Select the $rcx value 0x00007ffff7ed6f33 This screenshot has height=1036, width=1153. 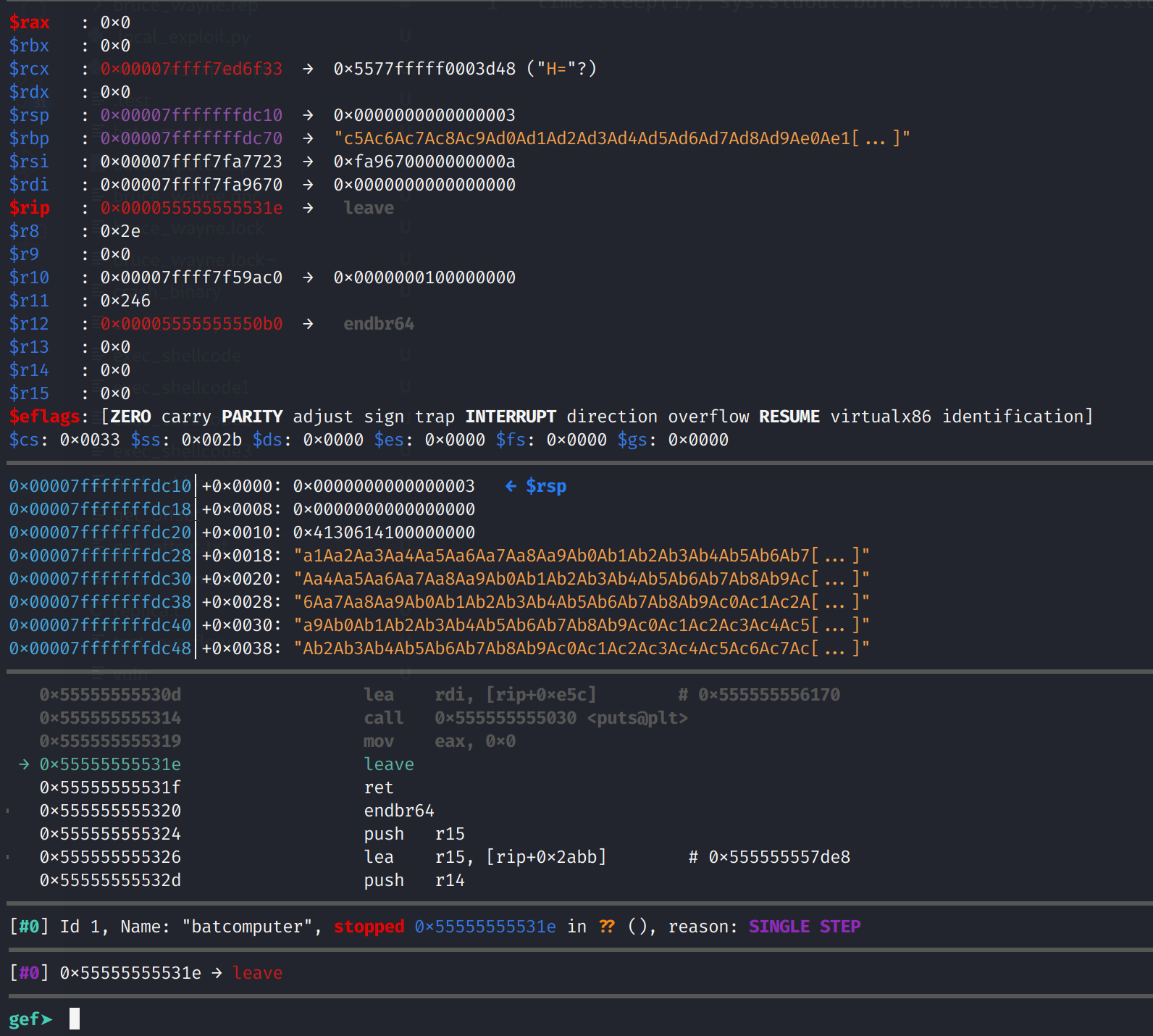point(191,69)
